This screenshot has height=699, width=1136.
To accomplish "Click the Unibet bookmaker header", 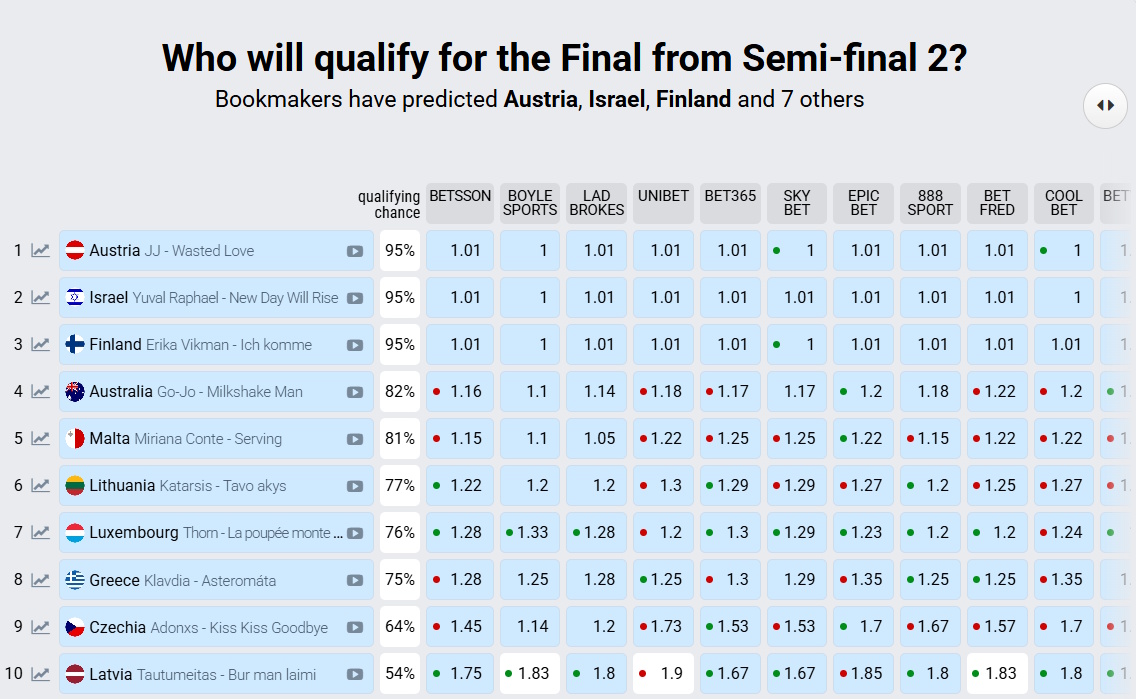I will pos(663,203).
